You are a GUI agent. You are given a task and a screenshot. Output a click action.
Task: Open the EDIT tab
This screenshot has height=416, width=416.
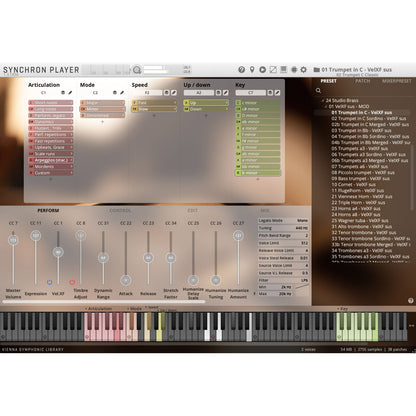point(192,211)
